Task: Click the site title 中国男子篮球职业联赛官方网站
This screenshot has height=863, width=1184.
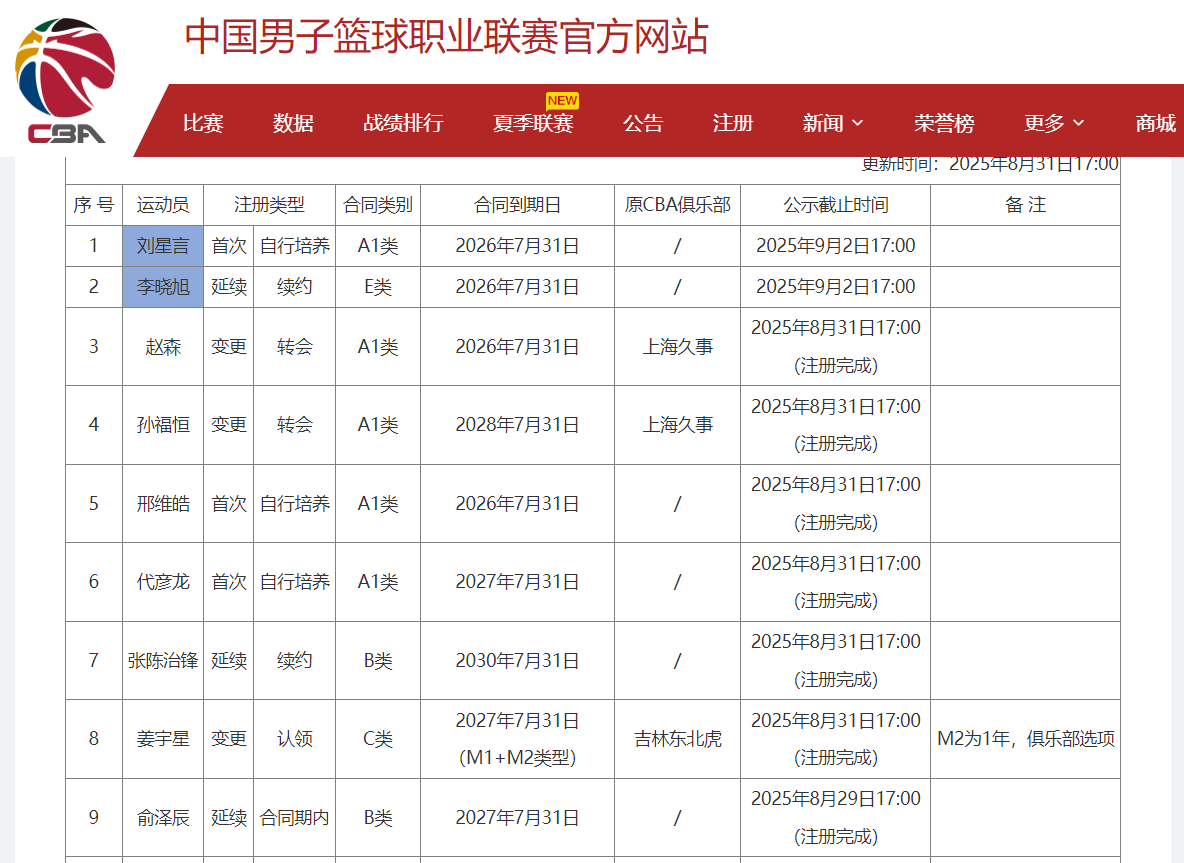Action: click(x=447, y=37)
